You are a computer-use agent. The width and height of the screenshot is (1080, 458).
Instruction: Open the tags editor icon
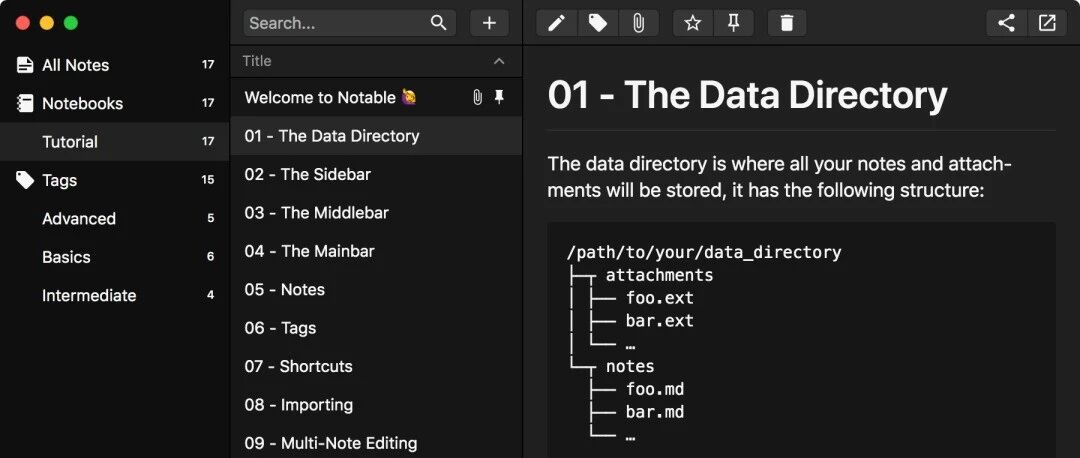coord(598,23)
